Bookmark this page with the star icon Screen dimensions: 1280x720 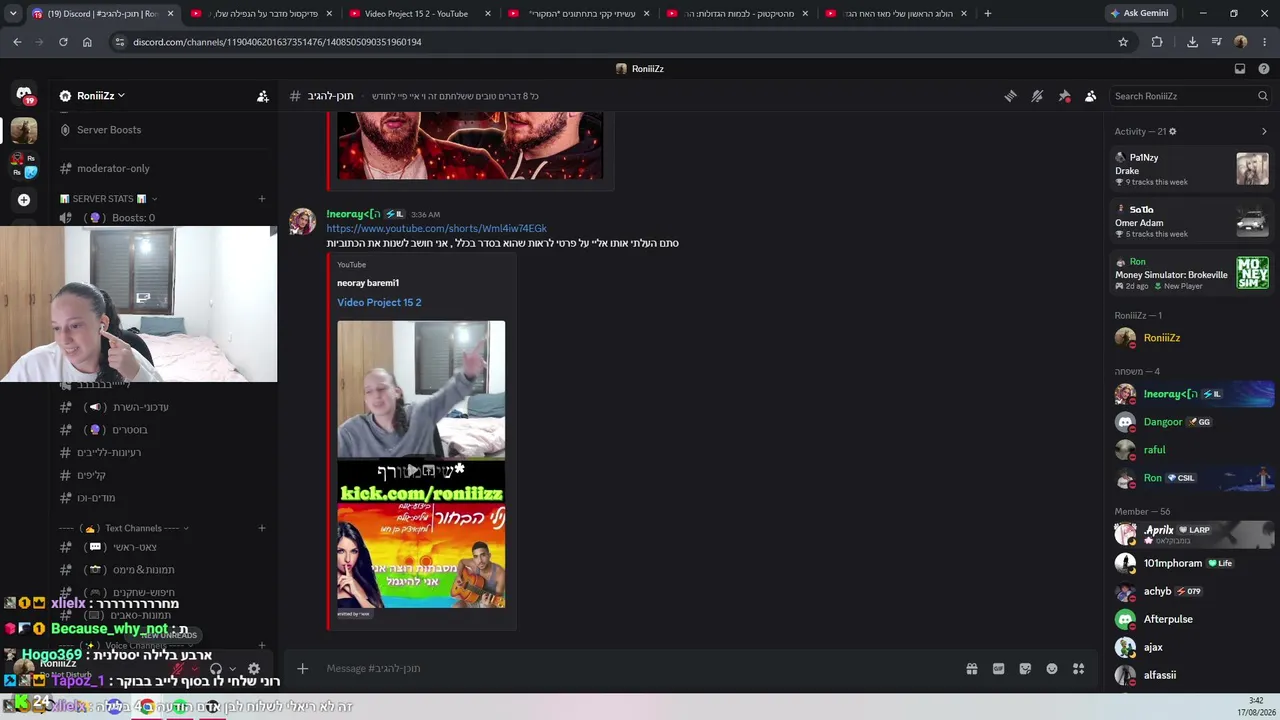(x=1123, y=42)
